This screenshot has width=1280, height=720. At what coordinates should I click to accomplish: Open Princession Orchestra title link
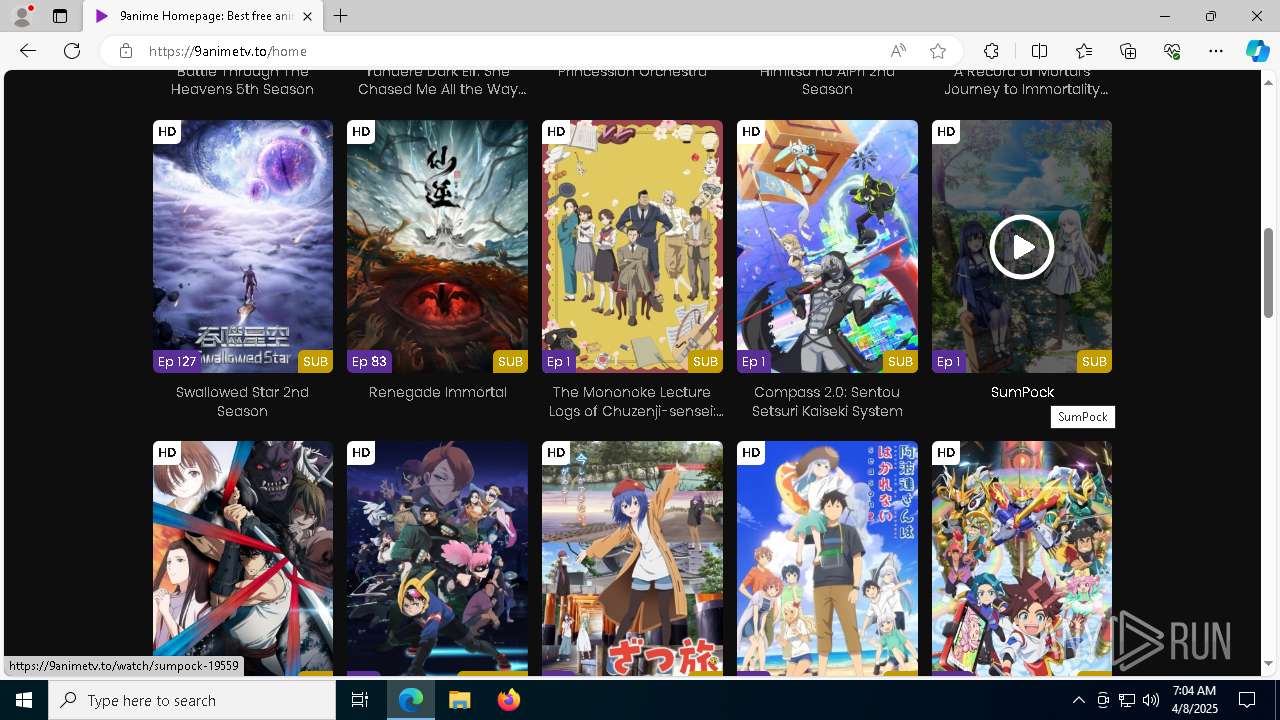click(x=632, y=73)
